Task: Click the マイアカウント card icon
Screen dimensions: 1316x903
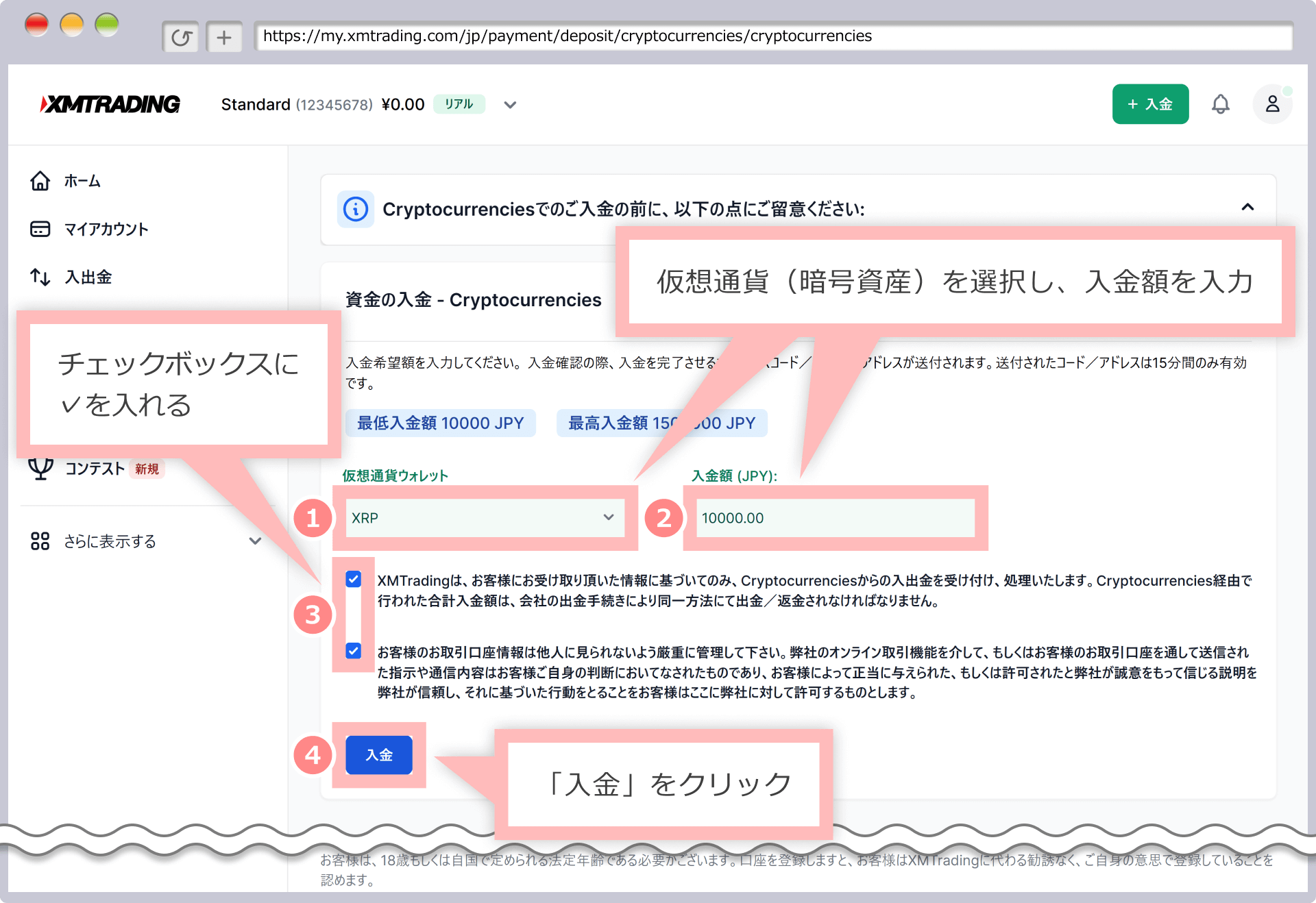Action: coord(40,229)
